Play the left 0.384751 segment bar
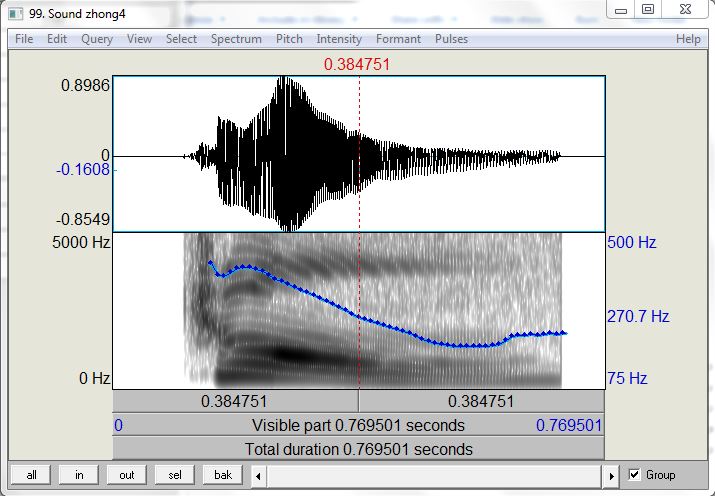 click(235, 402)
